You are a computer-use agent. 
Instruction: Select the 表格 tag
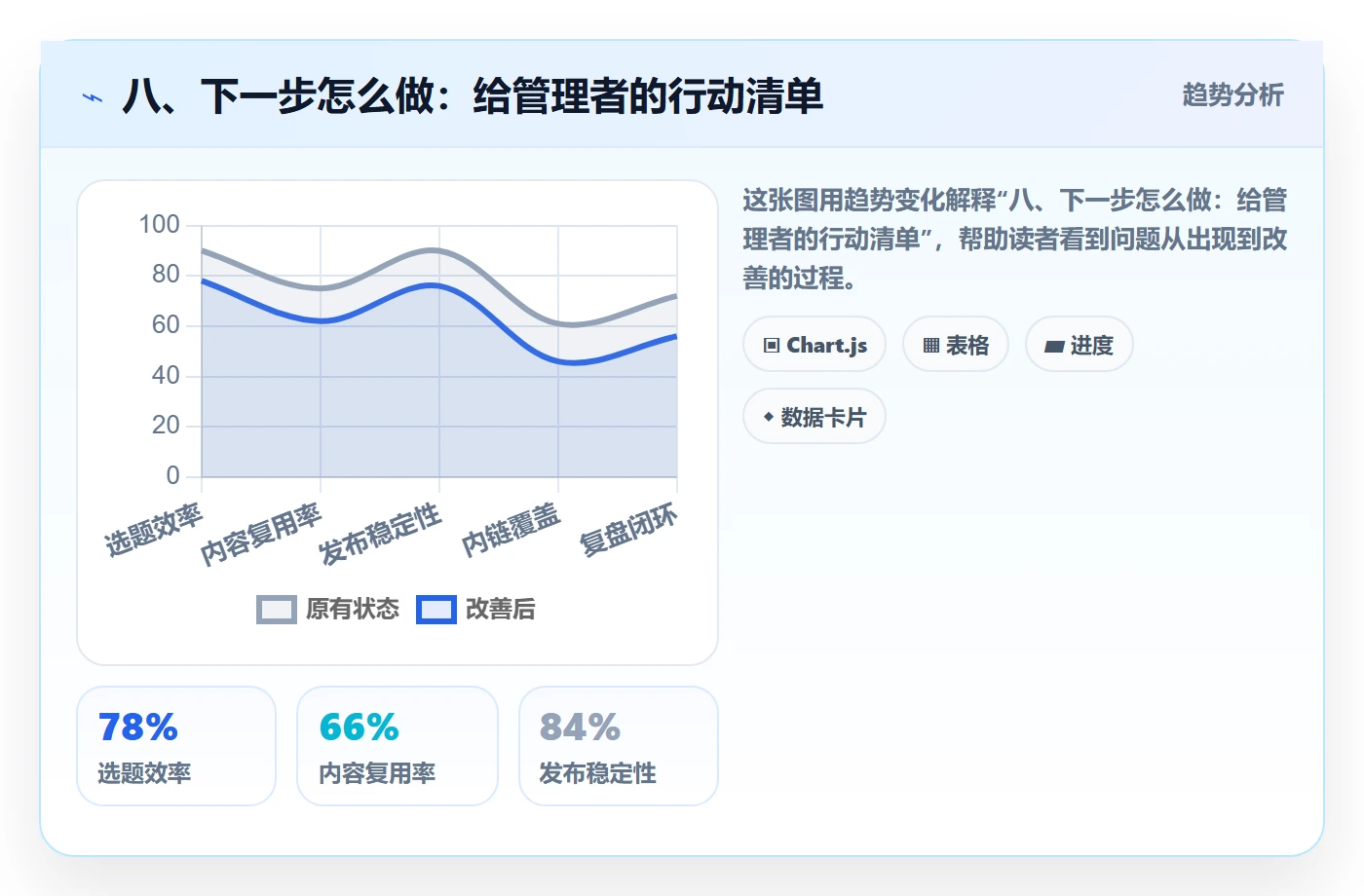point(956,345)
